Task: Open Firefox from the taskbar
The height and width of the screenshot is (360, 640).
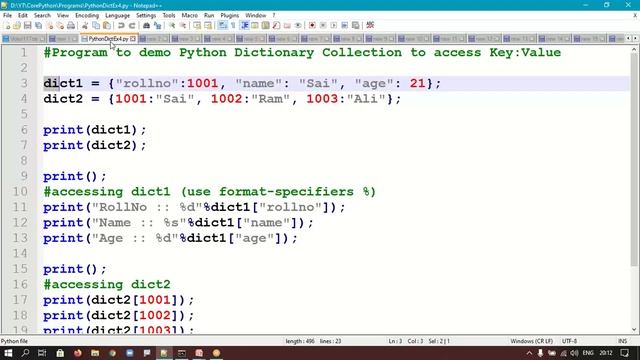Action: click(x=78, y=353)
